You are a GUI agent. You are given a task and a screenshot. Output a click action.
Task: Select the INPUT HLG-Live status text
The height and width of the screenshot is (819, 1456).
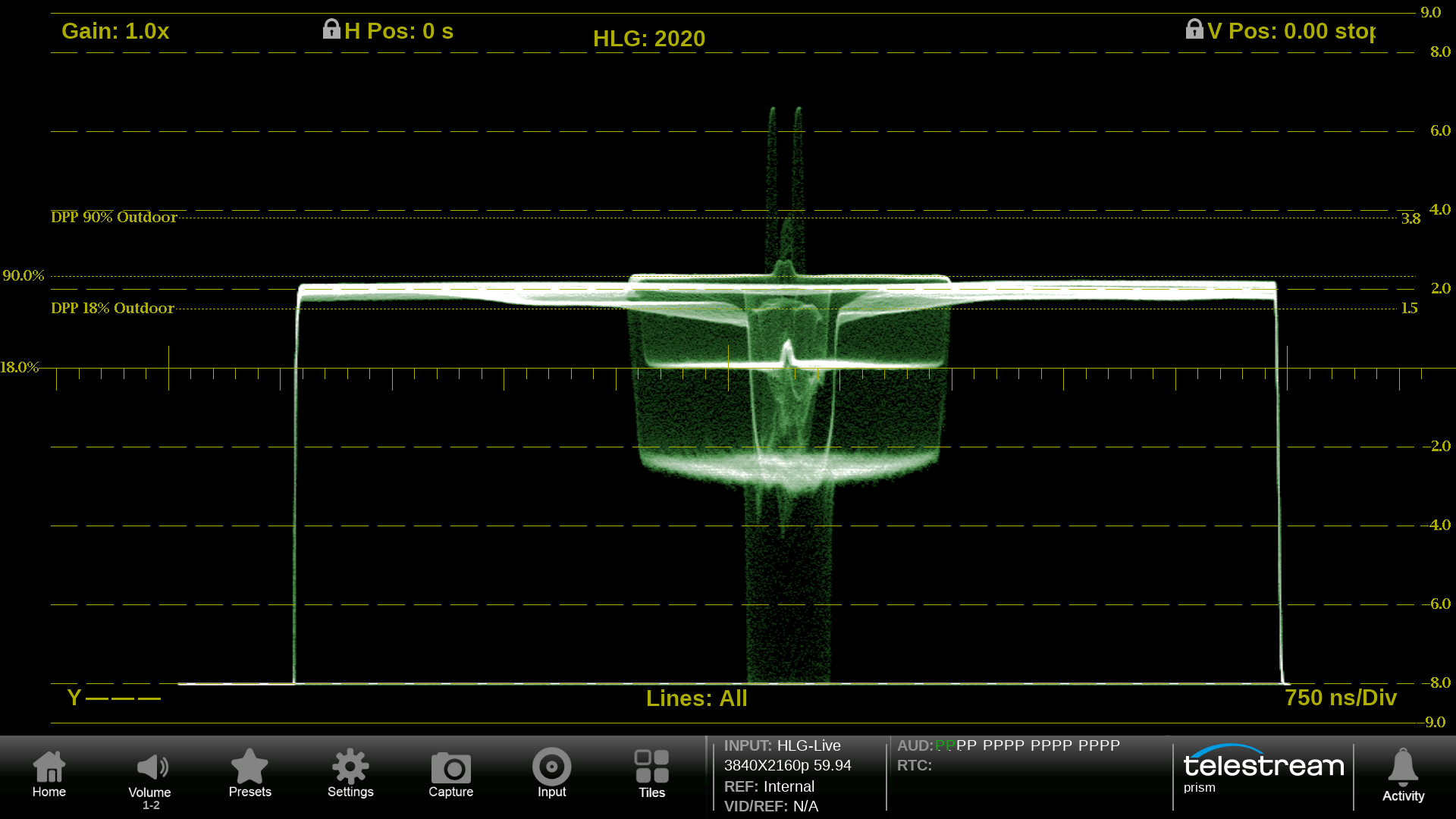coord(782,745)
